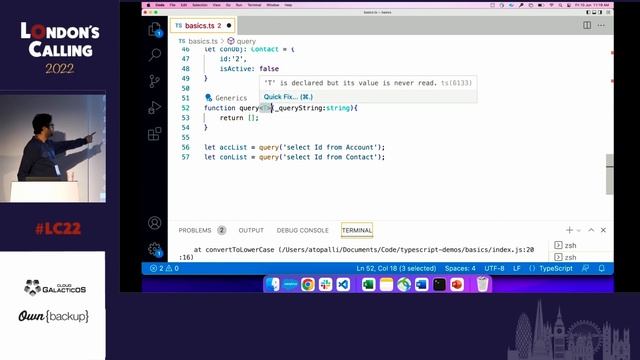
Task: Open the Terminal menu in the menu bar
Action: pyautogui.click(x=254, y=5)
